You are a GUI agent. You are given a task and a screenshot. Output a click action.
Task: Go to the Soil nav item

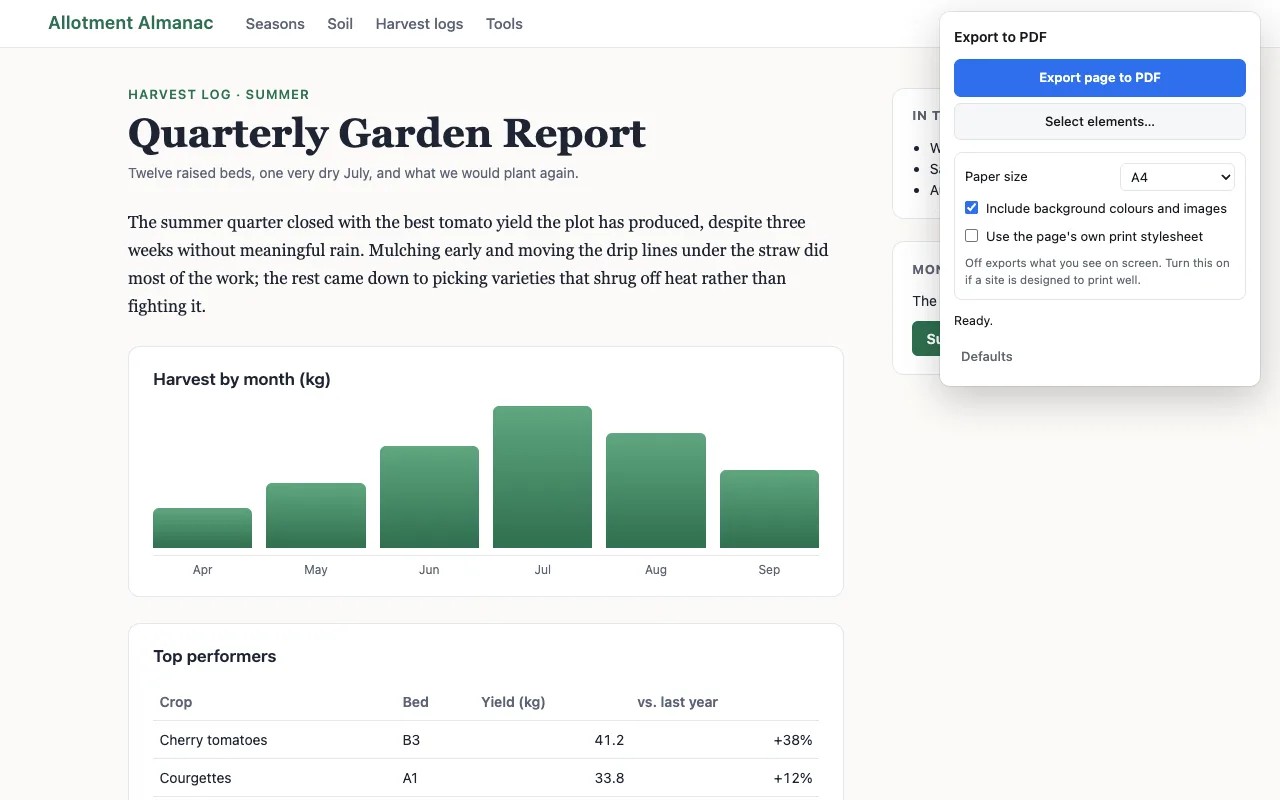340,24
